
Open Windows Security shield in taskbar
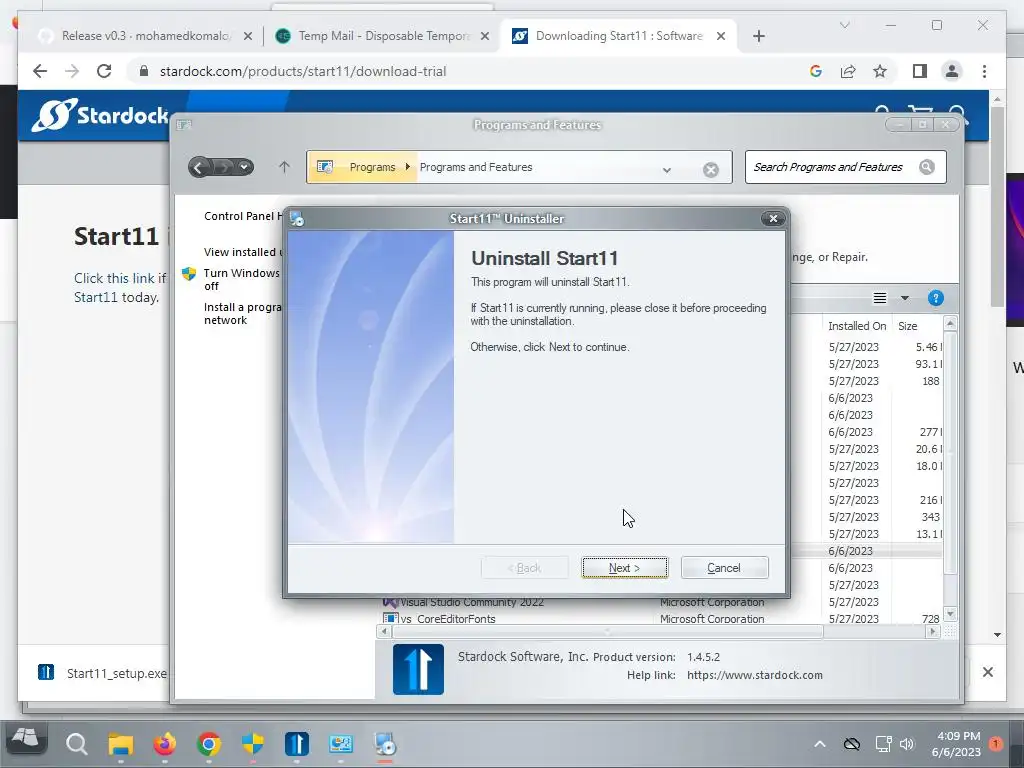click(253, 744)
